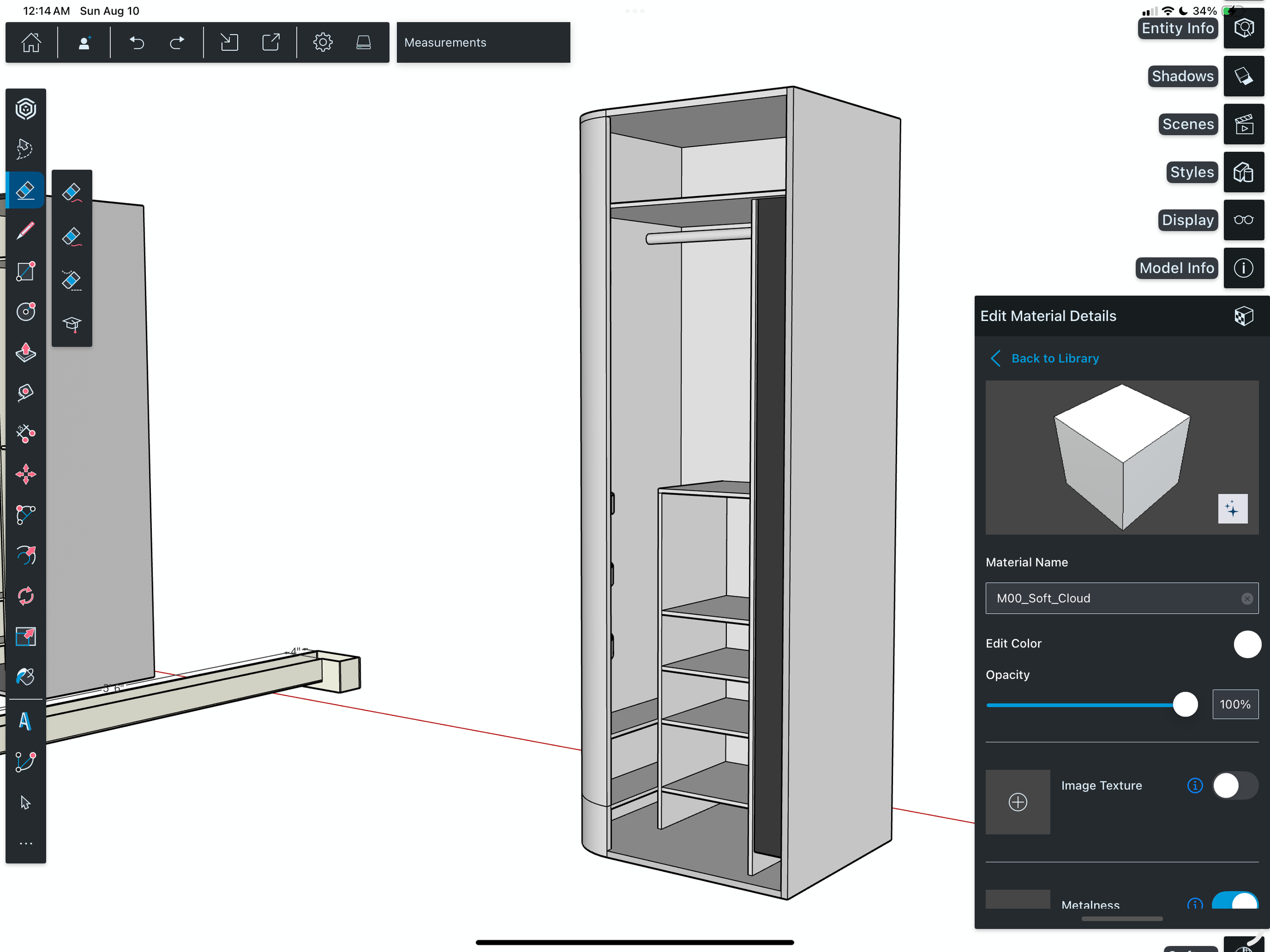
Task: Select the Tape Measure tool
Action: tap(26, 393)
